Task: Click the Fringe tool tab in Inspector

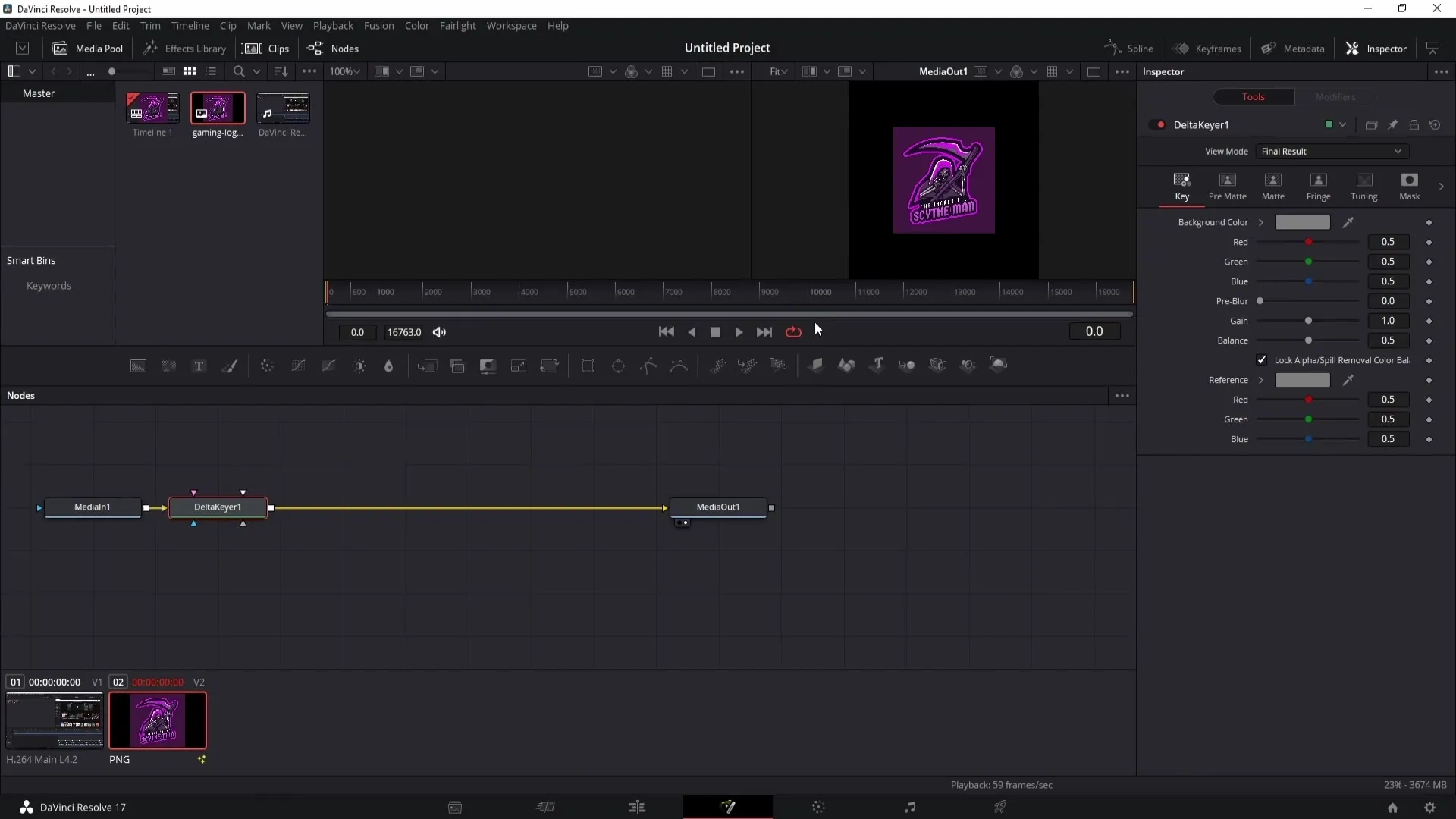Action: pyautogui.click(x=1318, y=186)
